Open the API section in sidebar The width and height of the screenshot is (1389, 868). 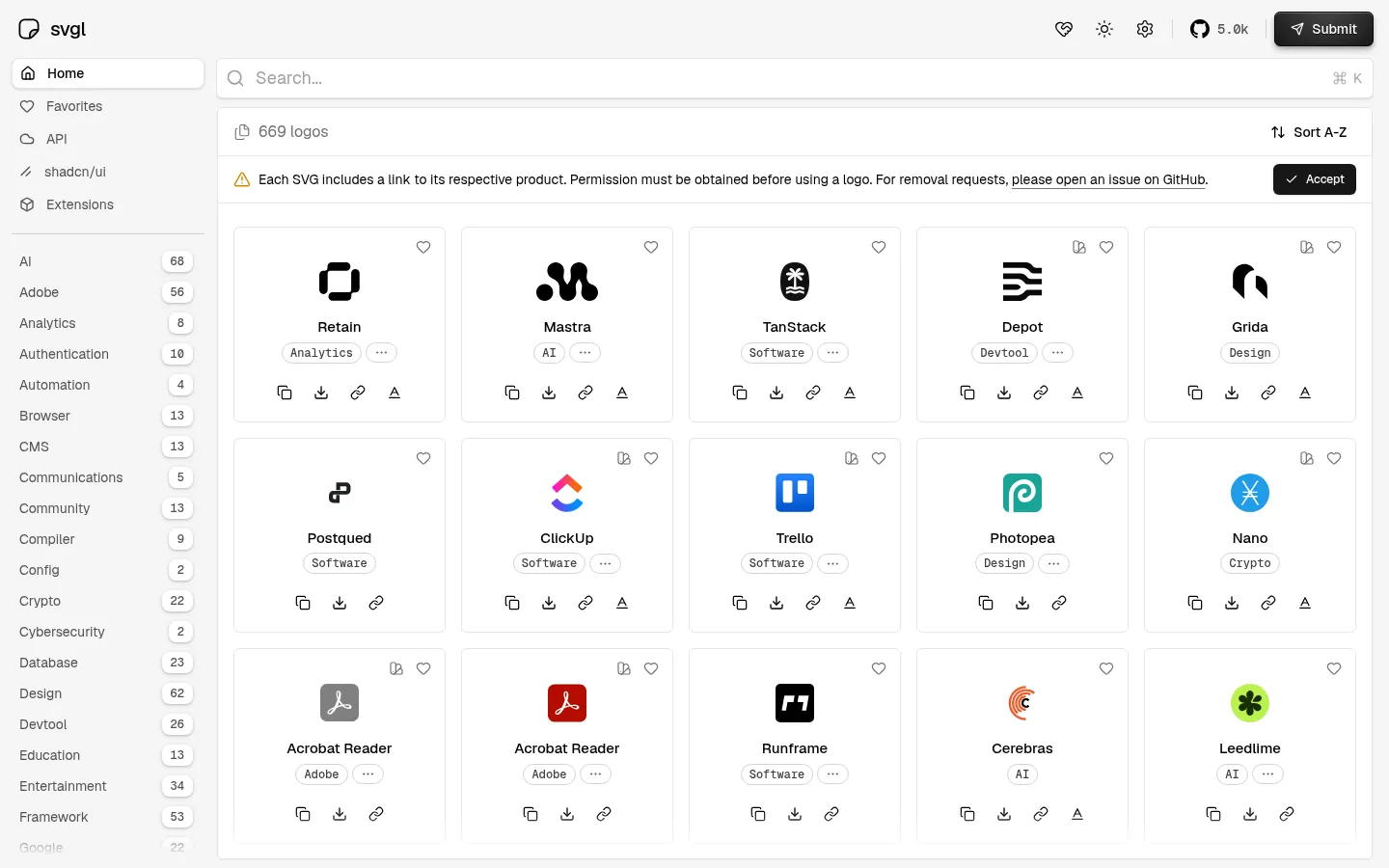coord(108,139)
